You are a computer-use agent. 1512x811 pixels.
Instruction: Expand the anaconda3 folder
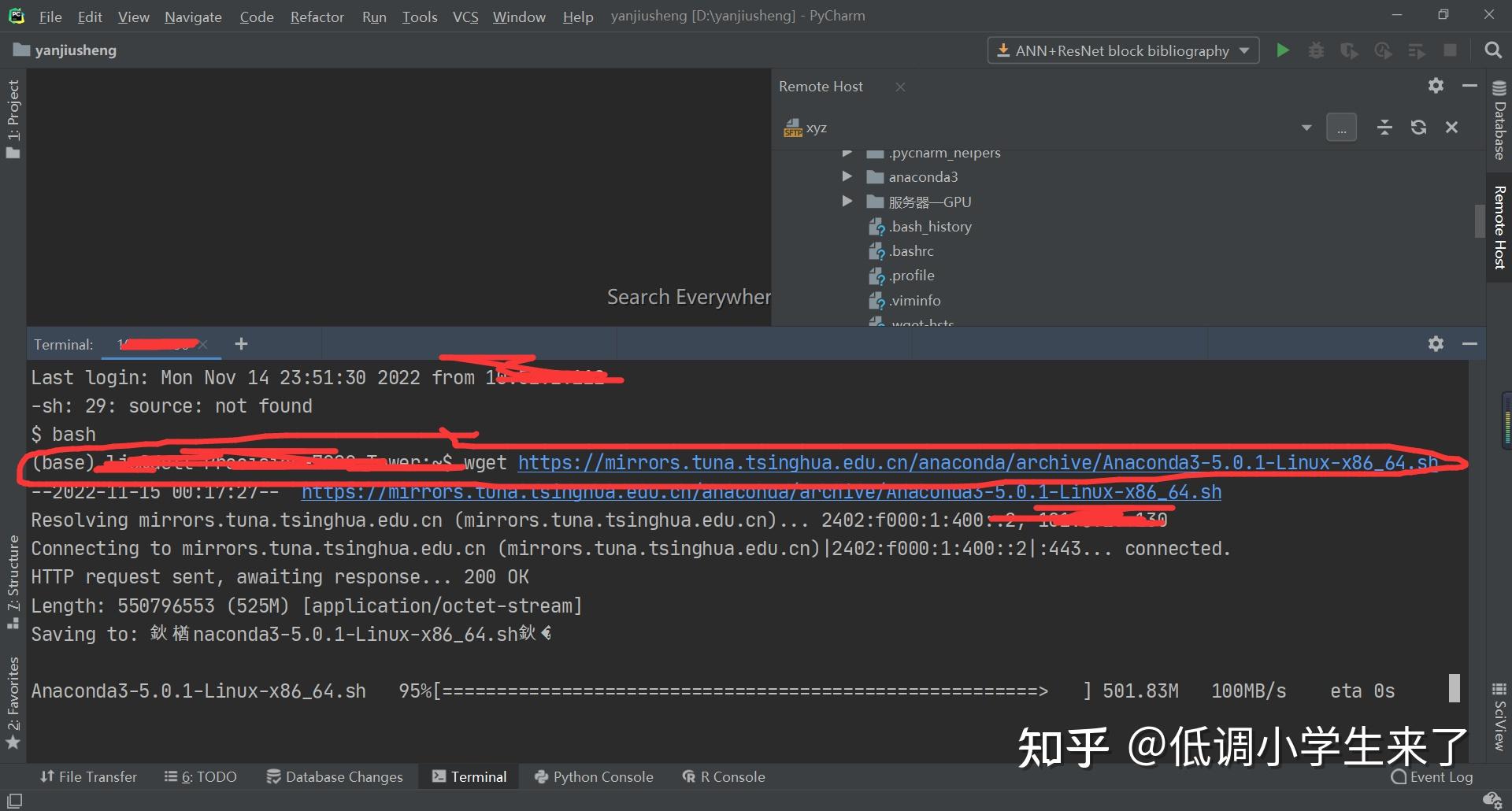point(847,176)
